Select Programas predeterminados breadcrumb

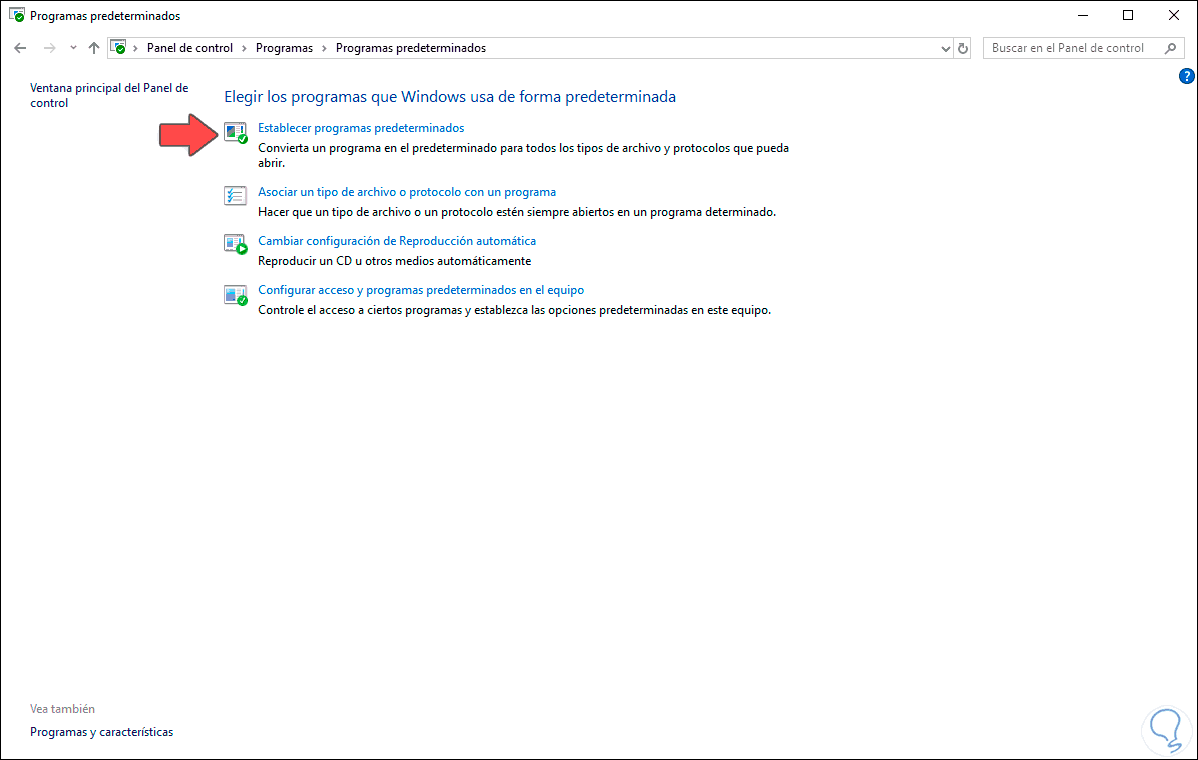pyautogui.click(x=411, y=48)
